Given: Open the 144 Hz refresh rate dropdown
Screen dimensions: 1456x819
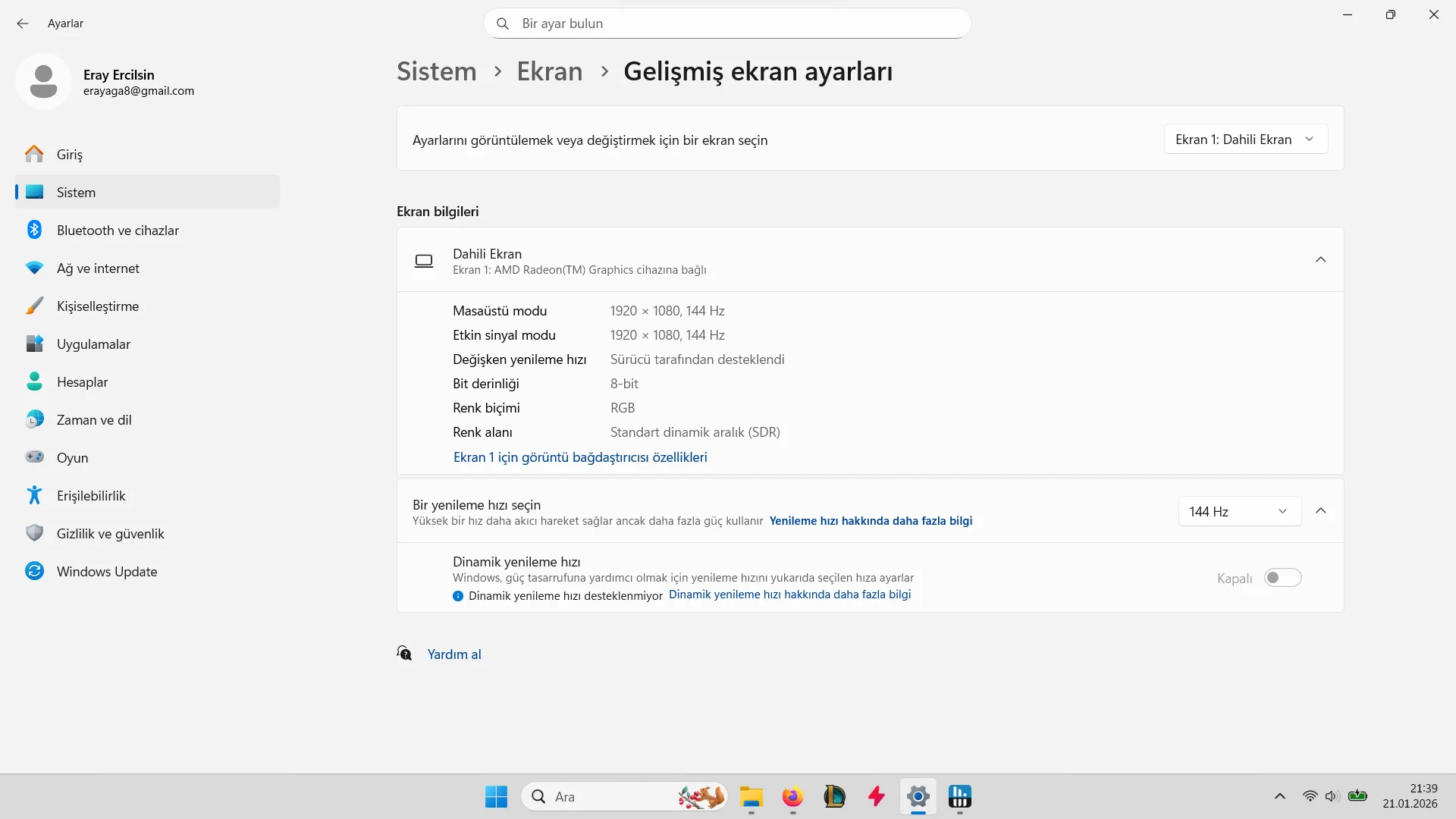Looking at the screenshot, I should click(x=1239, y=512).
